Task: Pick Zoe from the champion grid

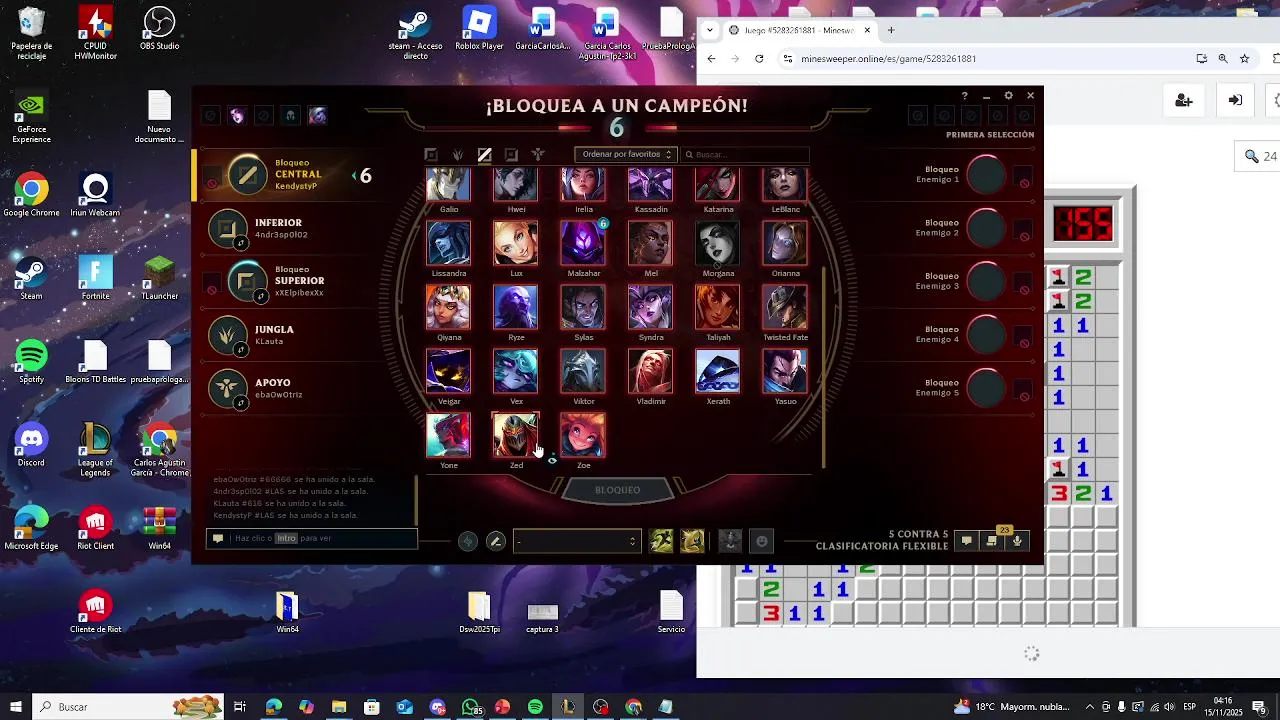Action: point(583,435)
